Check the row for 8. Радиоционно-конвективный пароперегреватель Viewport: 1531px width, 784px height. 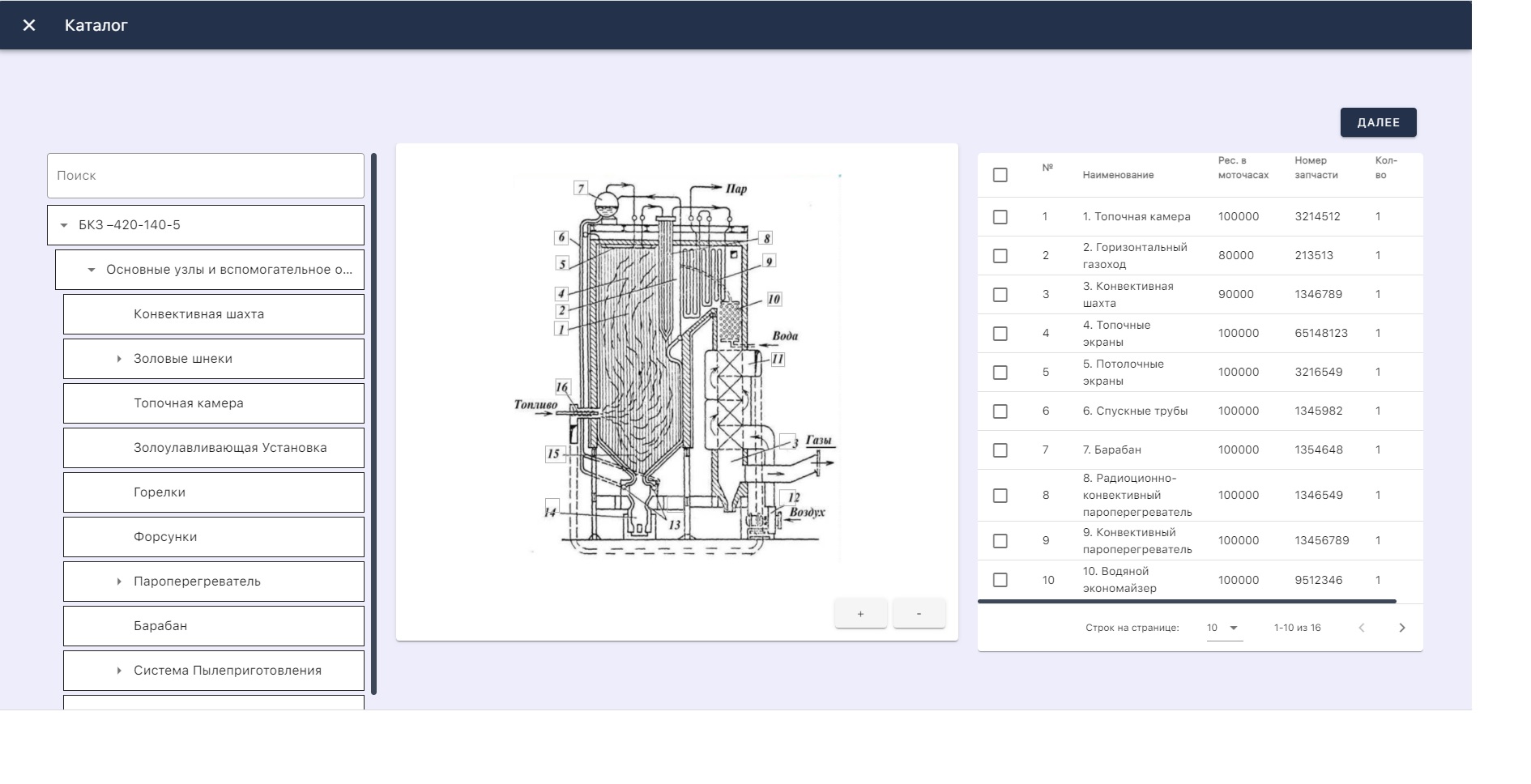[x=1000, y=496]
